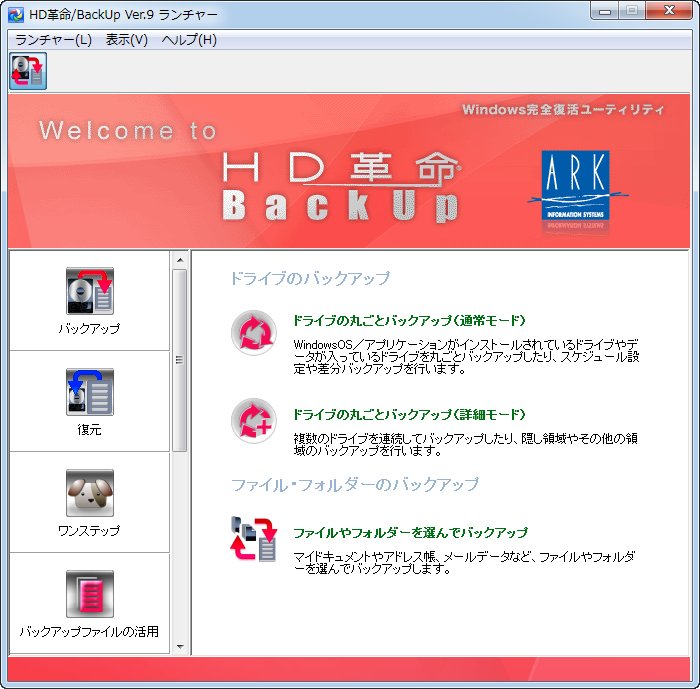This screenshot has width=700, height=689.
Task: Click the バックアップファイルの活用 label
Action: 89,631
